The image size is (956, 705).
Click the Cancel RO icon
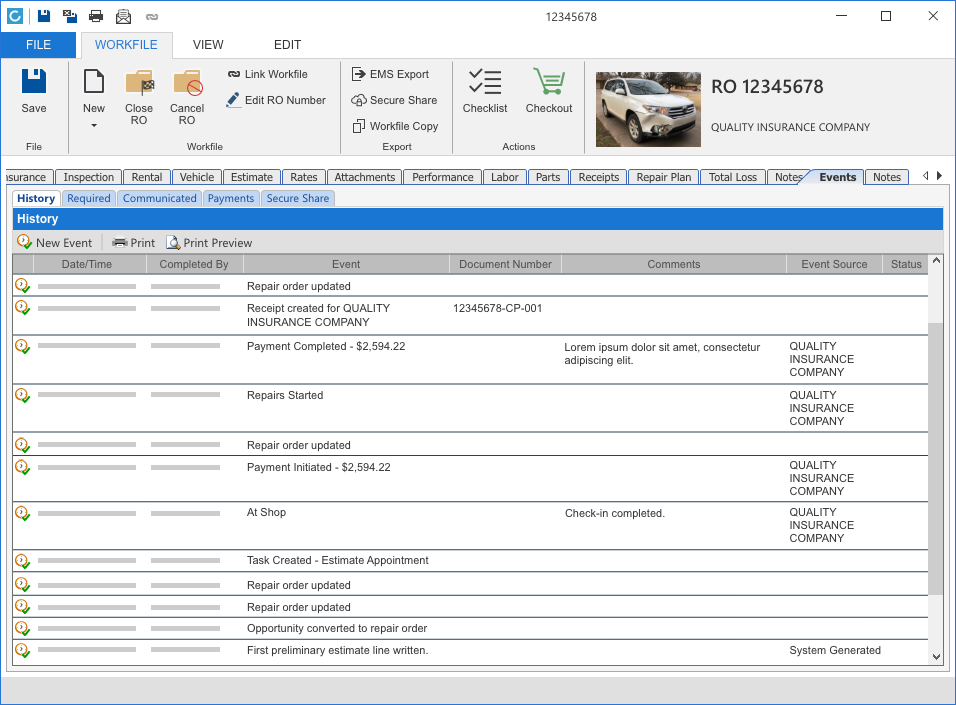tap(187, 83)
